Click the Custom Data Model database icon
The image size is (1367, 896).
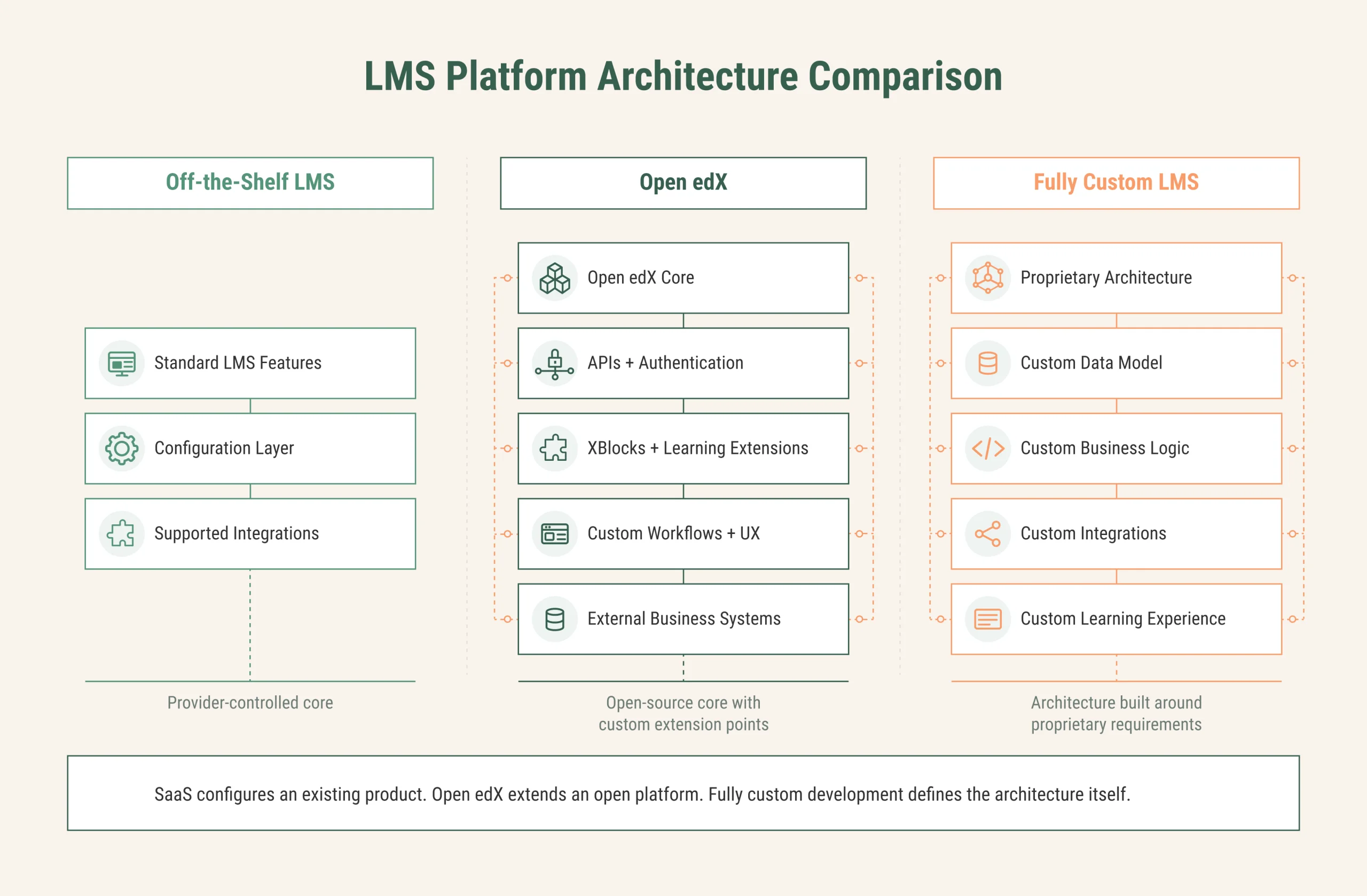click(988, 364)
